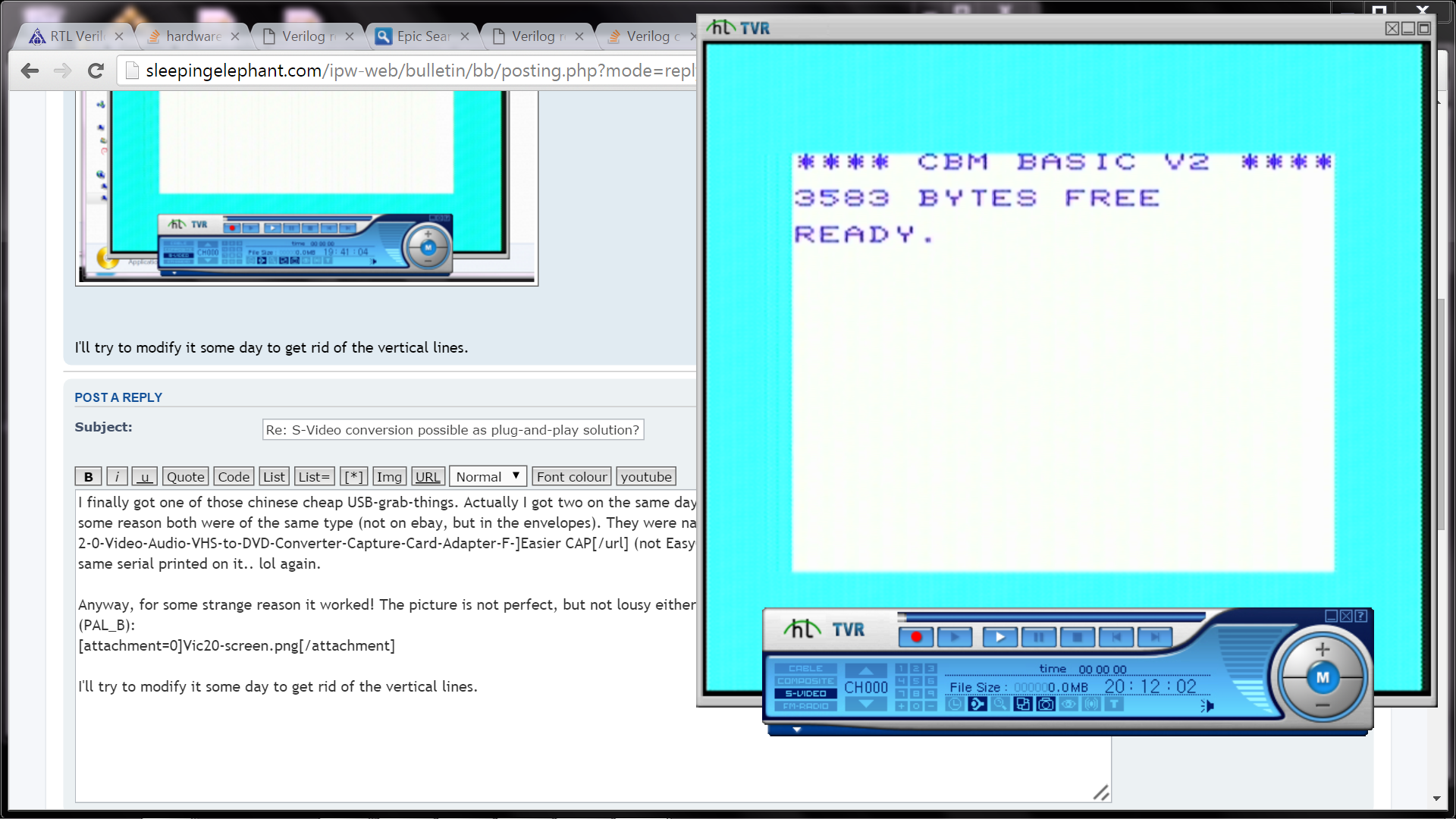Open the TVR settings tool icon
The image size is (1456, 819).
977,704
